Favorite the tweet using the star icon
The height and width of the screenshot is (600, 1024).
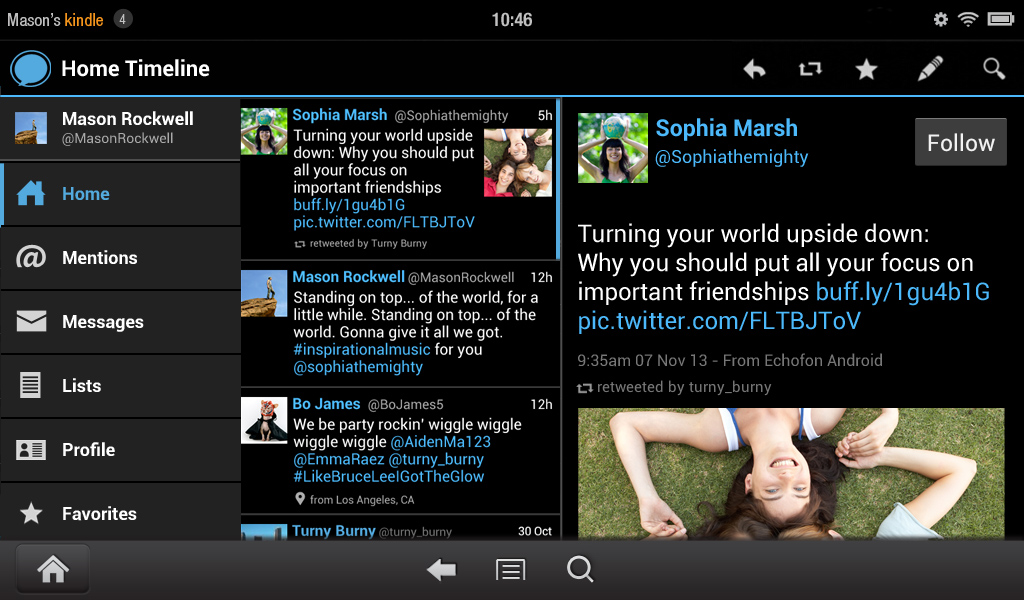[866, 68]
